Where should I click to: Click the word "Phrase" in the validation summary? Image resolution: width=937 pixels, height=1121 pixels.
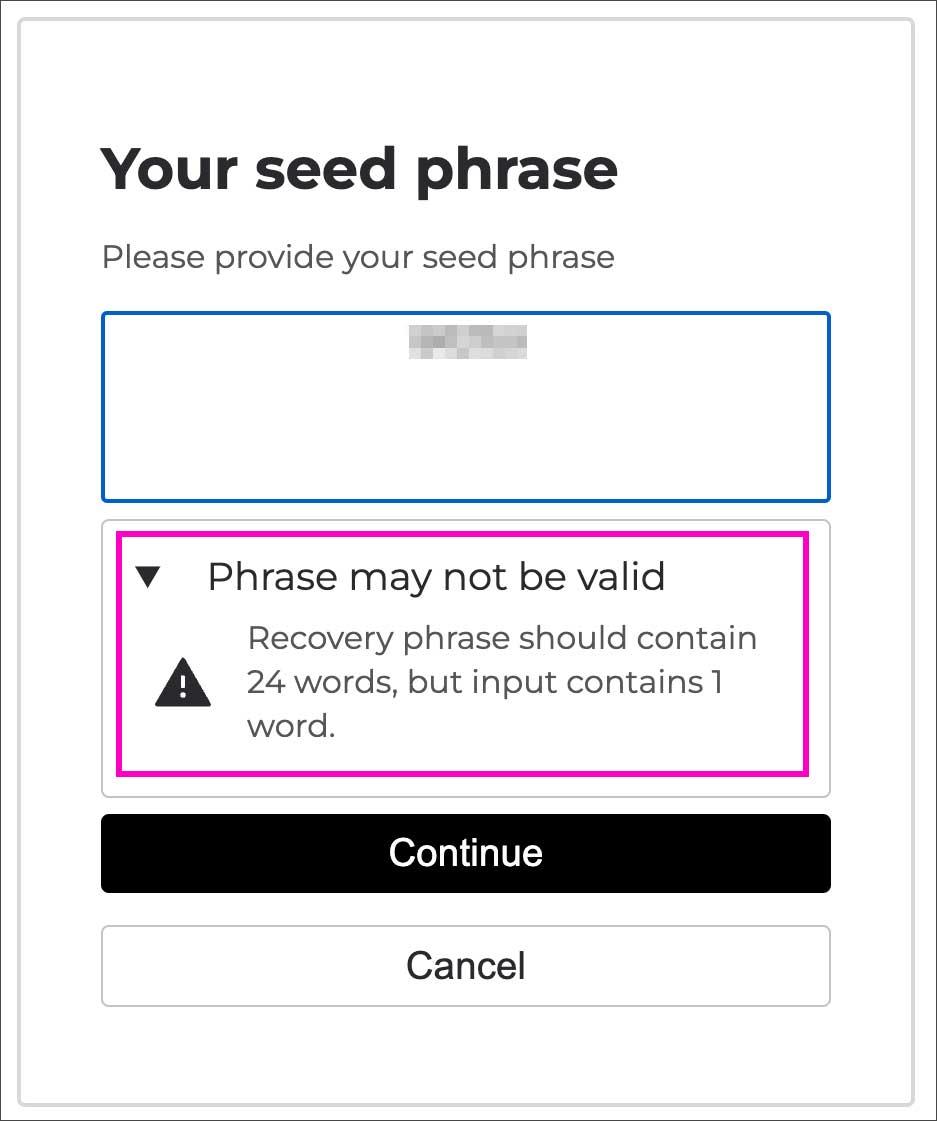[x=272, y=577]
